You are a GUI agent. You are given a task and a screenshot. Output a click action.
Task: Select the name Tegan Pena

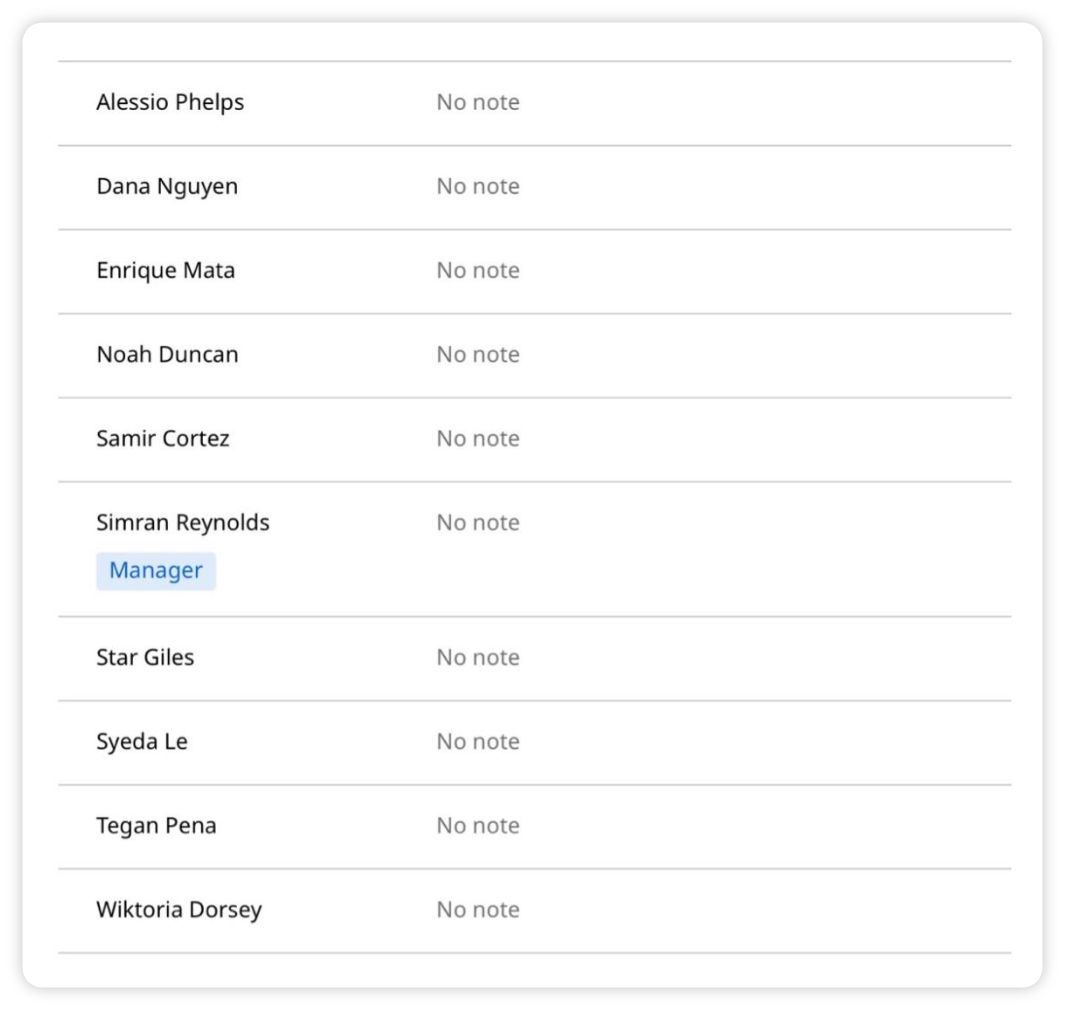[x=156, y=827]
